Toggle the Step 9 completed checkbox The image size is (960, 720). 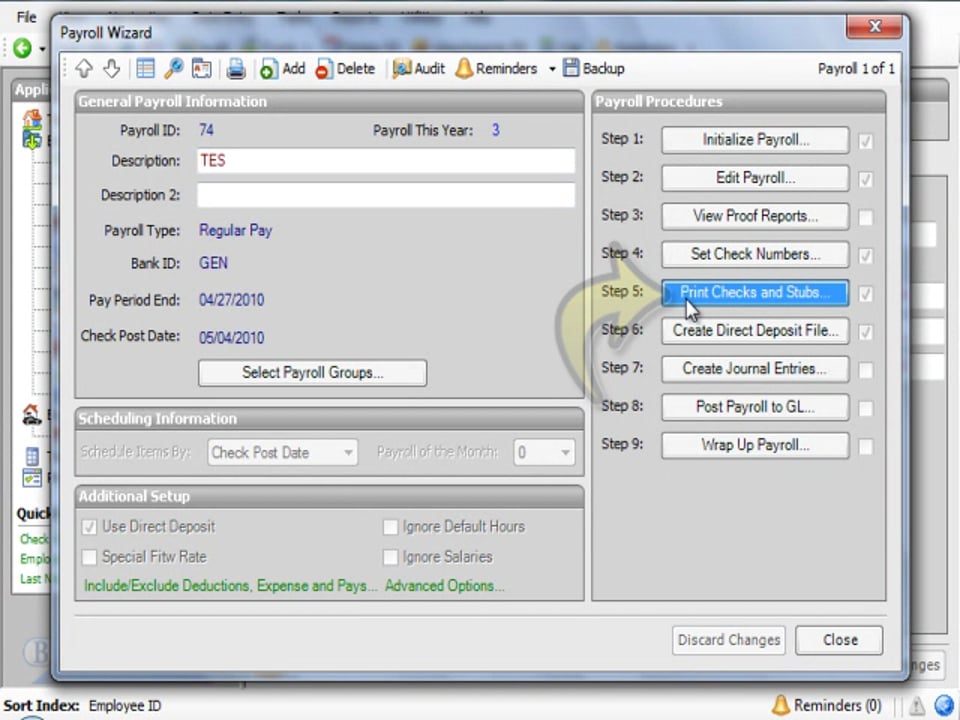[866, 446]
